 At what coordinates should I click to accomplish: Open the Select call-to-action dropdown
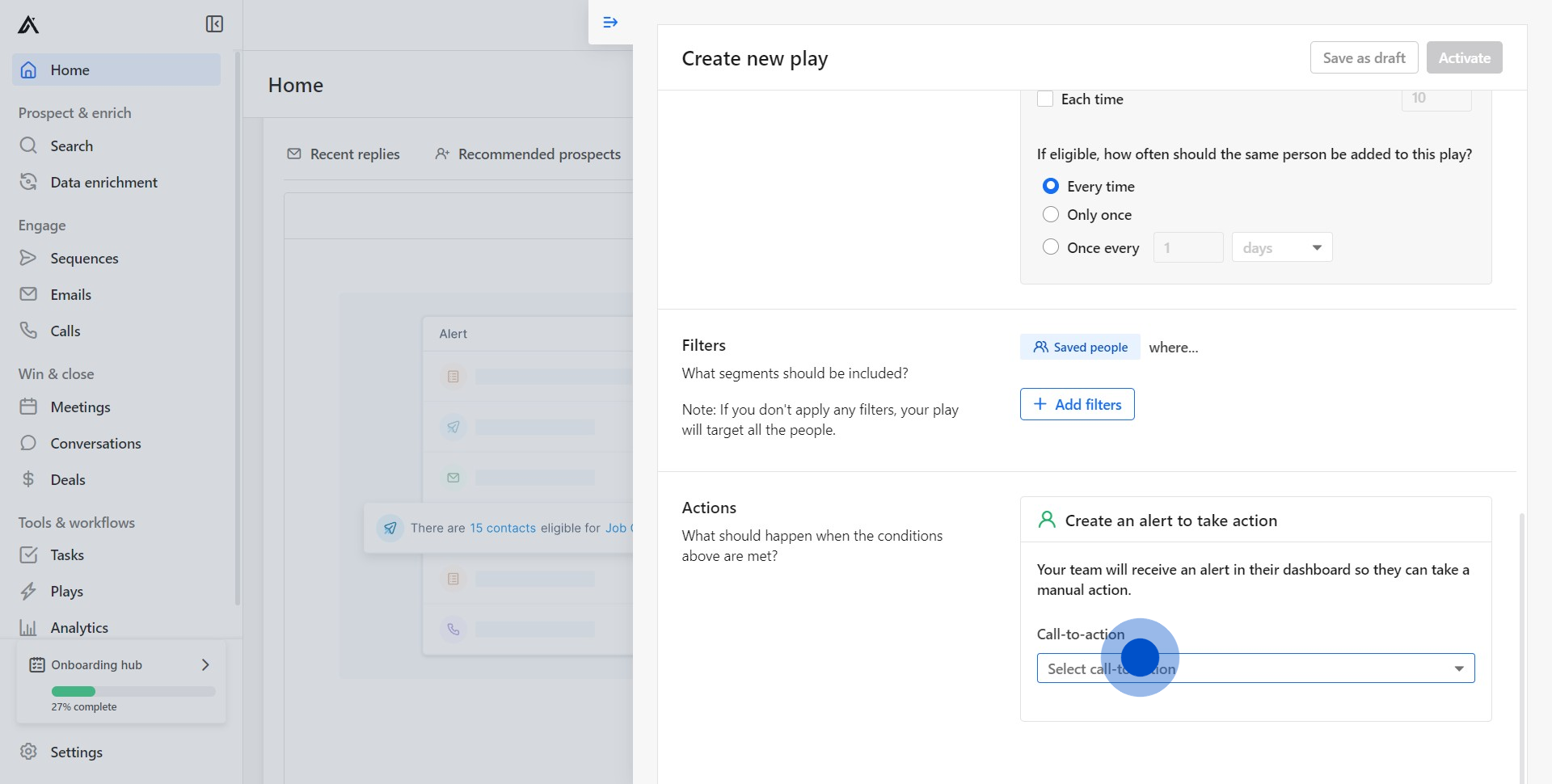click(x=1255, y=668)
